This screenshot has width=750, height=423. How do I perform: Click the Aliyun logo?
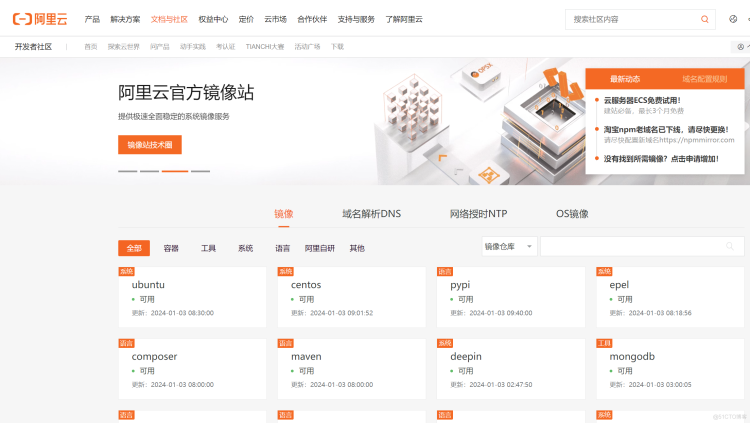coord(40,19)
